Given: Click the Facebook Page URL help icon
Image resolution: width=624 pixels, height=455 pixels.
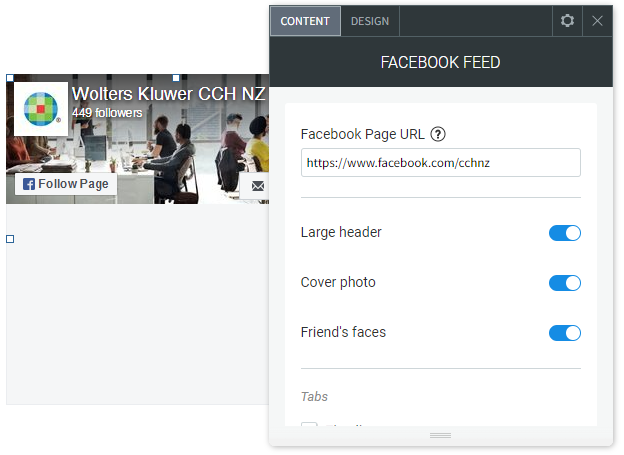Looking at the screenshot, I should [438, 134].
